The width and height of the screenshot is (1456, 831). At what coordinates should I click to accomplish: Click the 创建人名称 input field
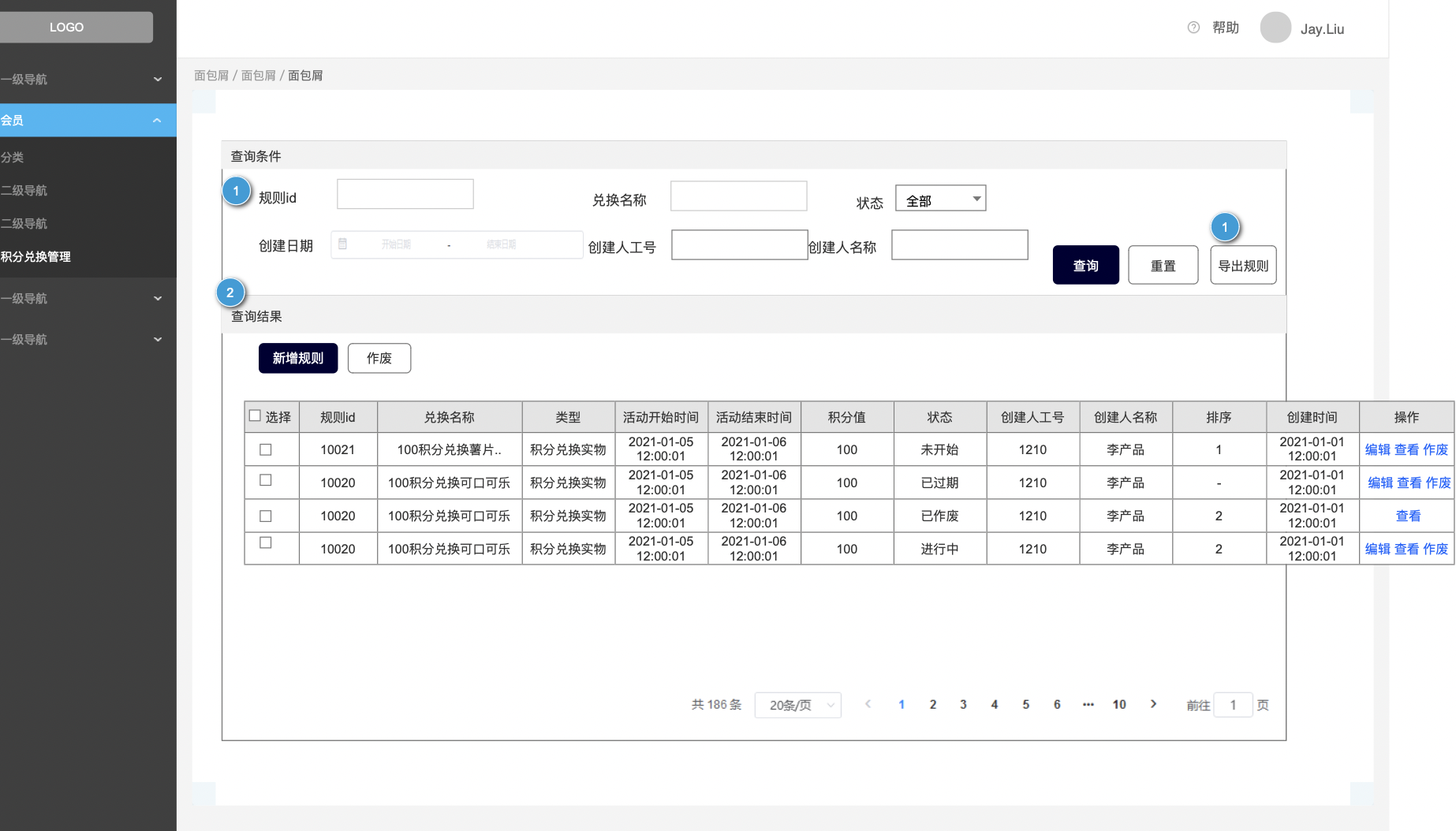click(x=960, y=244)
